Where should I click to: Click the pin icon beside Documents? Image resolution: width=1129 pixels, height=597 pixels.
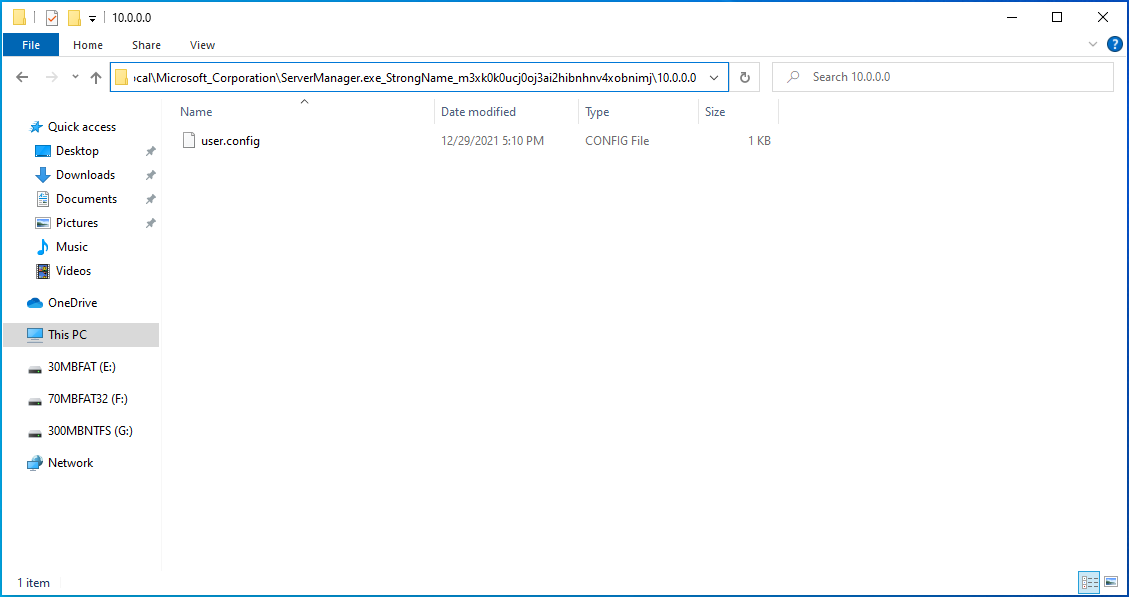pyautogui.click(x=150, y=199)
